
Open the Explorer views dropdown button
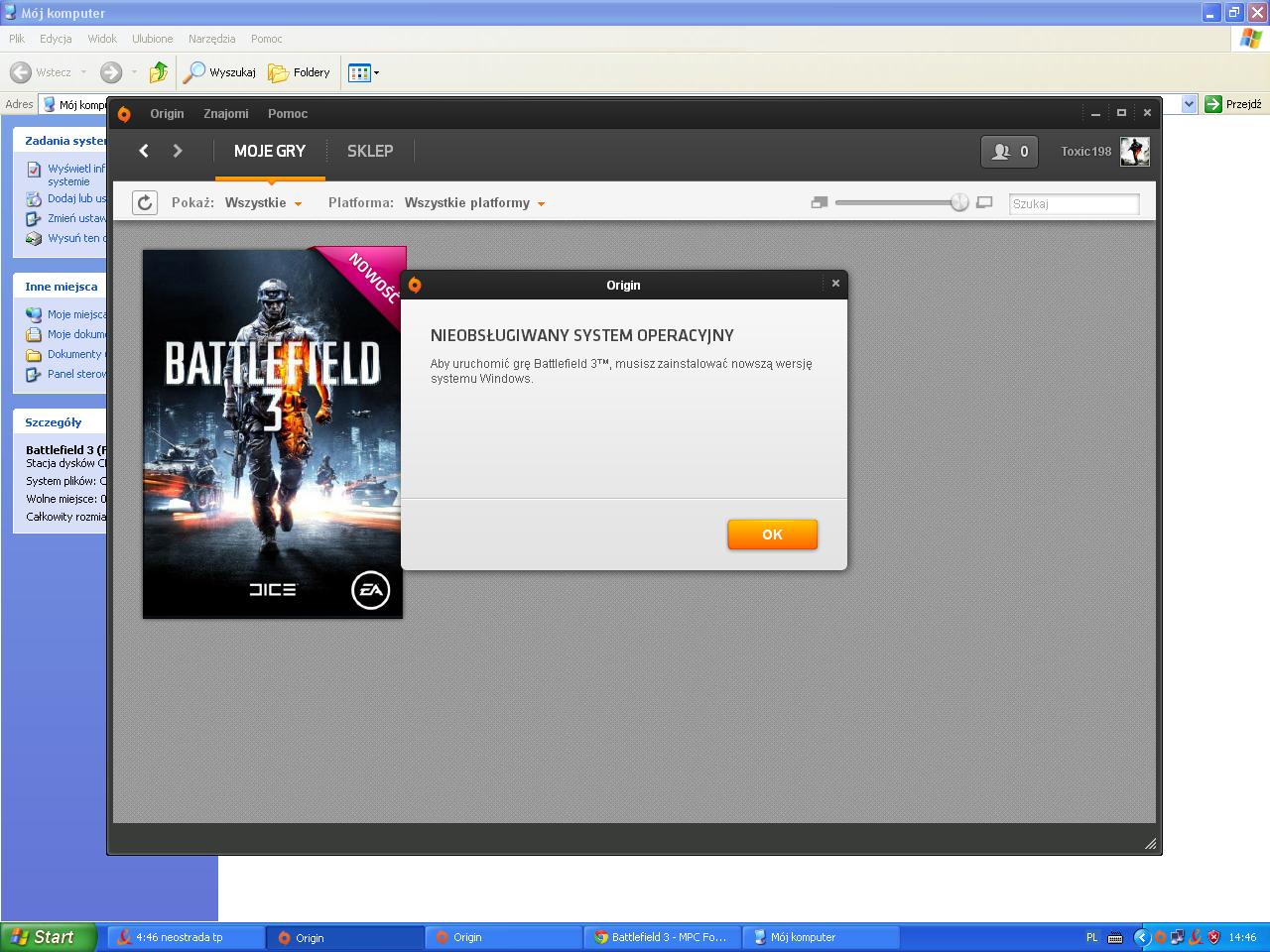(363, 72)
